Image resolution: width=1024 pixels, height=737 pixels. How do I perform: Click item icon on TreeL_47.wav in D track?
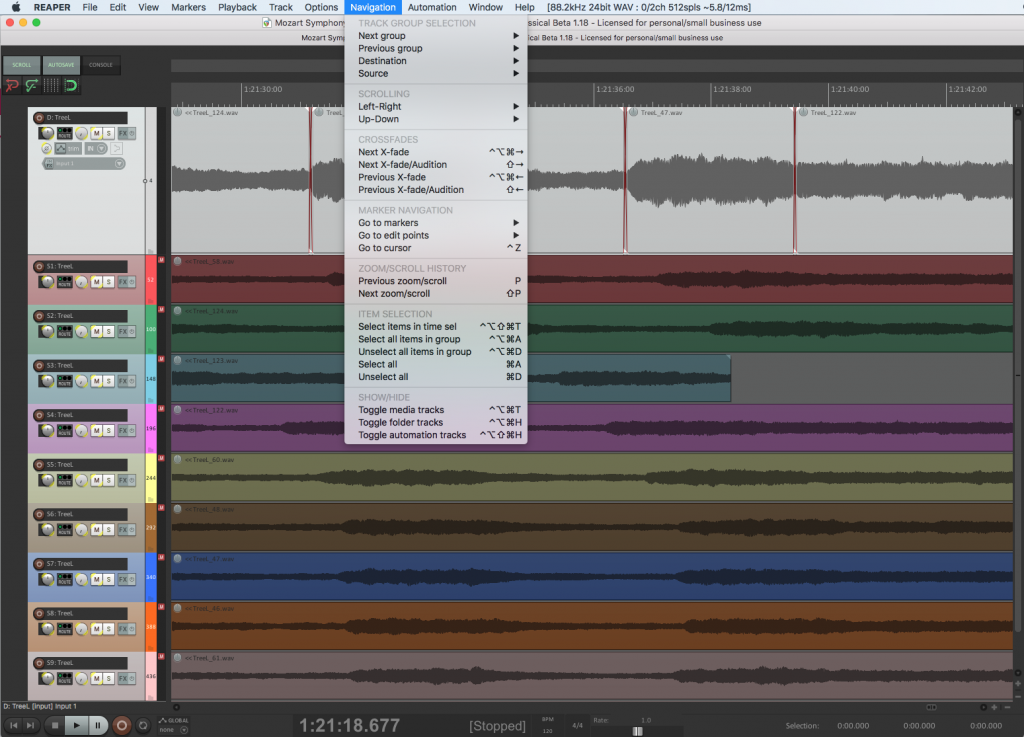coord(633,112)
